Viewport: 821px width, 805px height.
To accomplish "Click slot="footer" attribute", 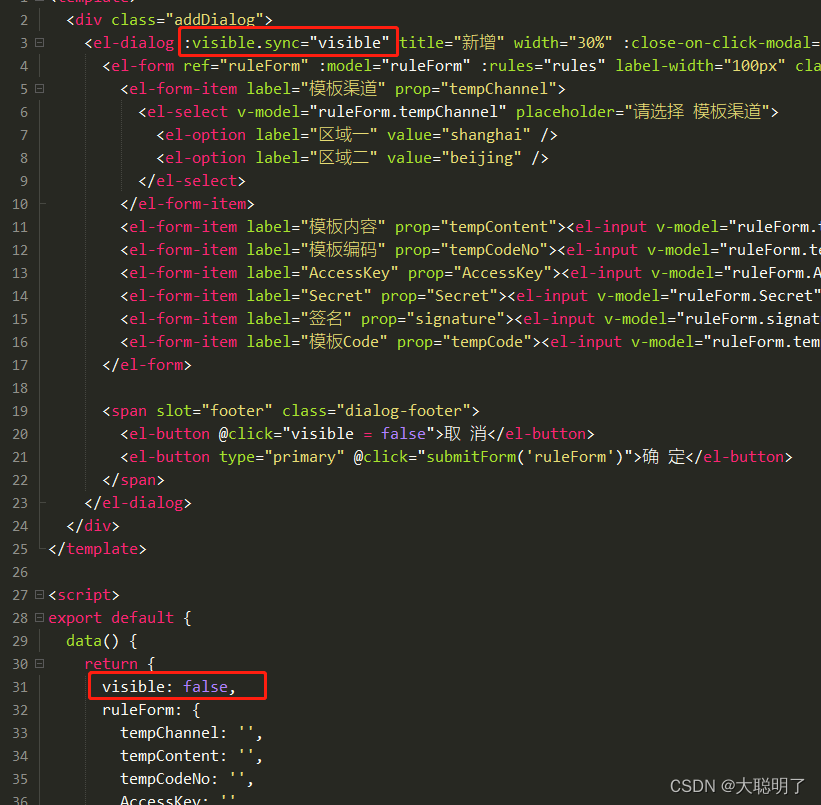I will pyautogui.click(x=214, y=411).
